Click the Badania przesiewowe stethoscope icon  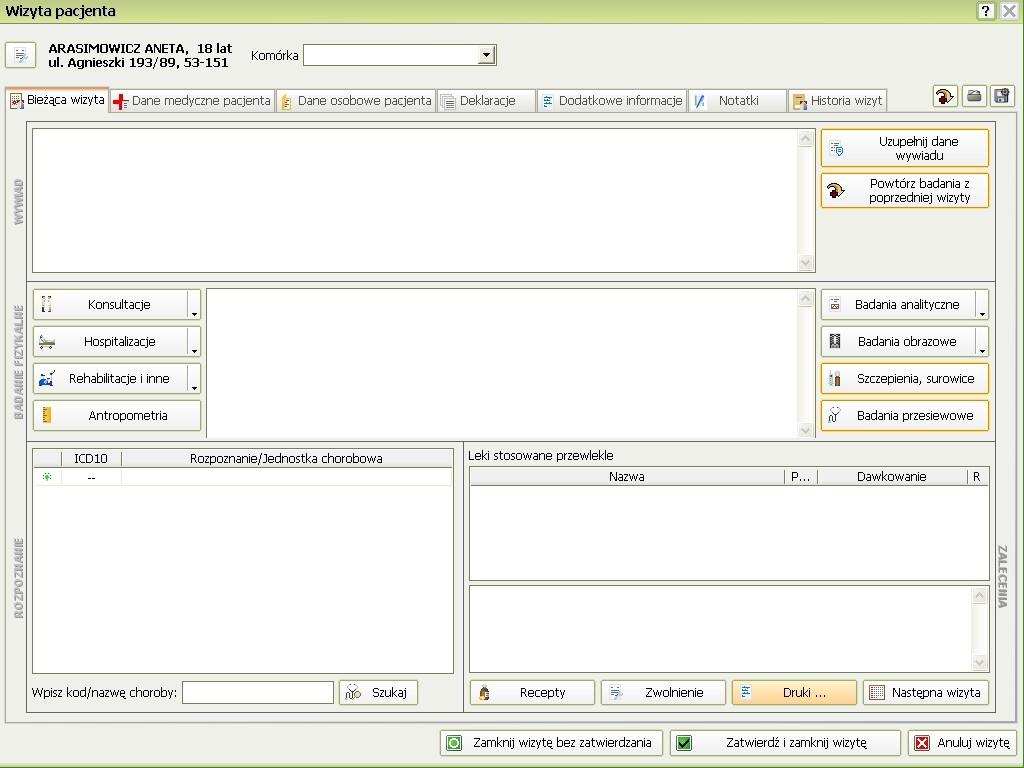(x=834, y=415)
